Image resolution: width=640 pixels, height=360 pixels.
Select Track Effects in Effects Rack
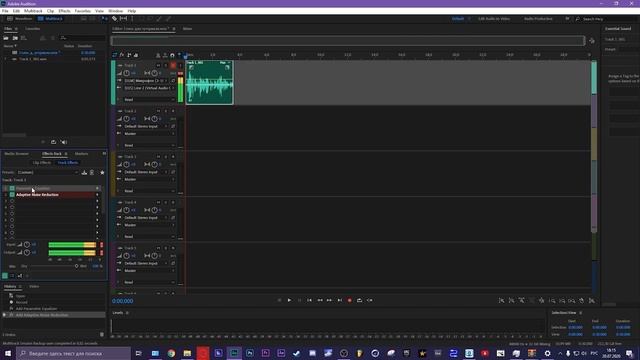click(x=68, y=163)
